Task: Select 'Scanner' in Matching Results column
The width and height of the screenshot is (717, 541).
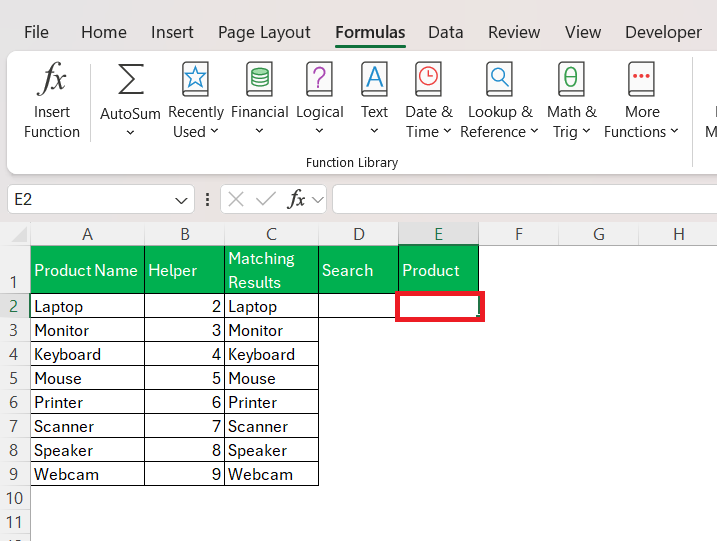Action: [272, 426]
